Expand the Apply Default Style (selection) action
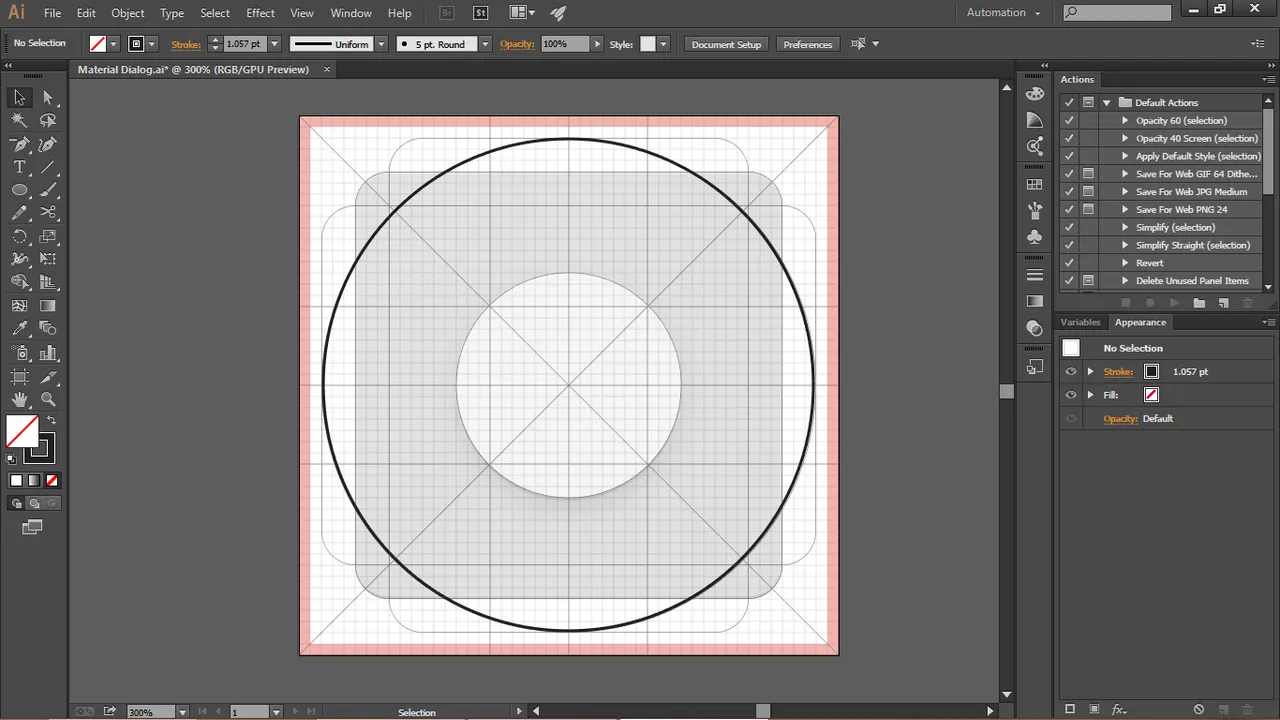Image resolution: width=1280 pixels, height=720 pixels. 1125,156
